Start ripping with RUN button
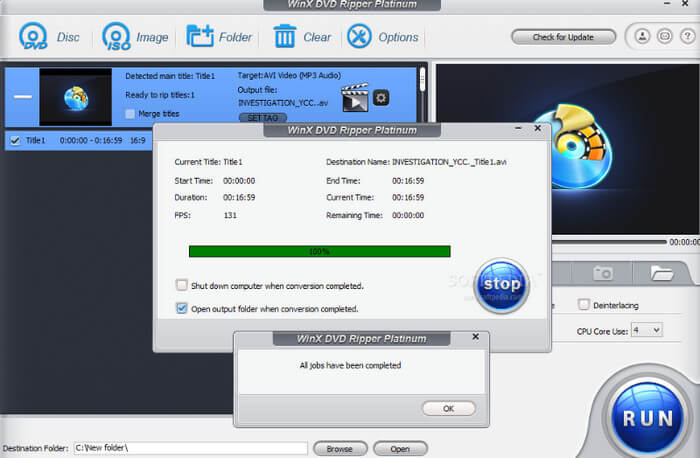The height and width of the screenshot is (458, 700). coord(647,419)
